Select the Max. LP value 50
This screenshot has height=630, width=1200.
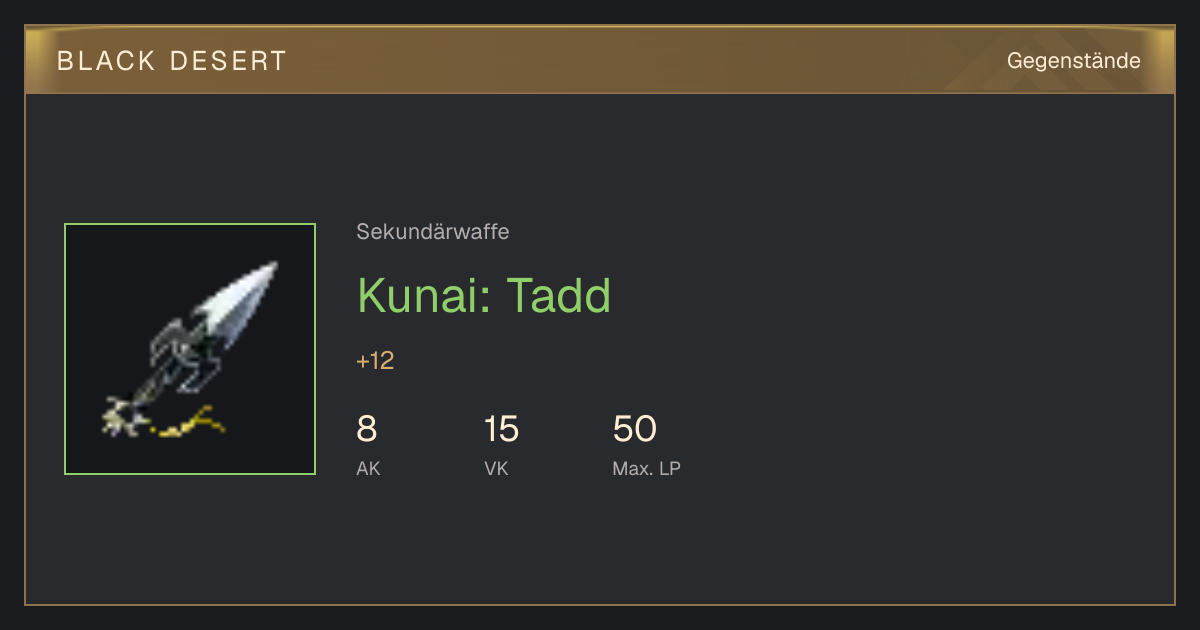tap(634, 429)
